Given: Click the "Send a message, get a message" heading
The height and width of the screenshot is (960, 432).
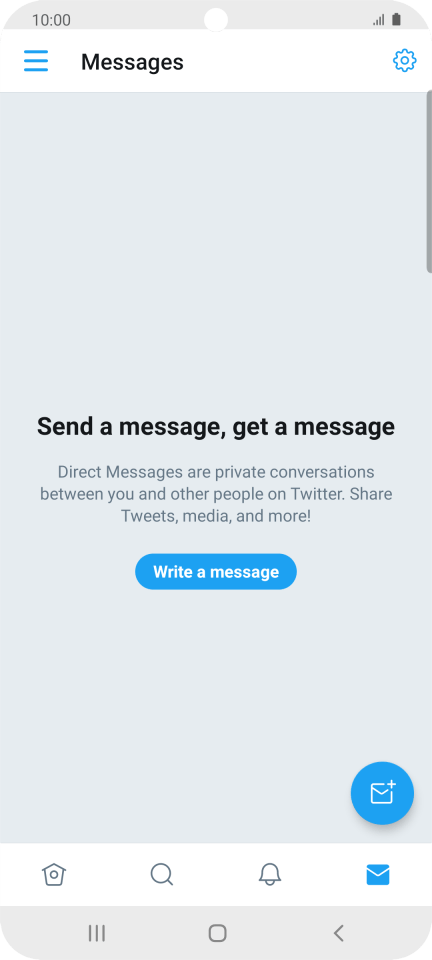Looking at the screenshot, I should (x=216, y=426).
